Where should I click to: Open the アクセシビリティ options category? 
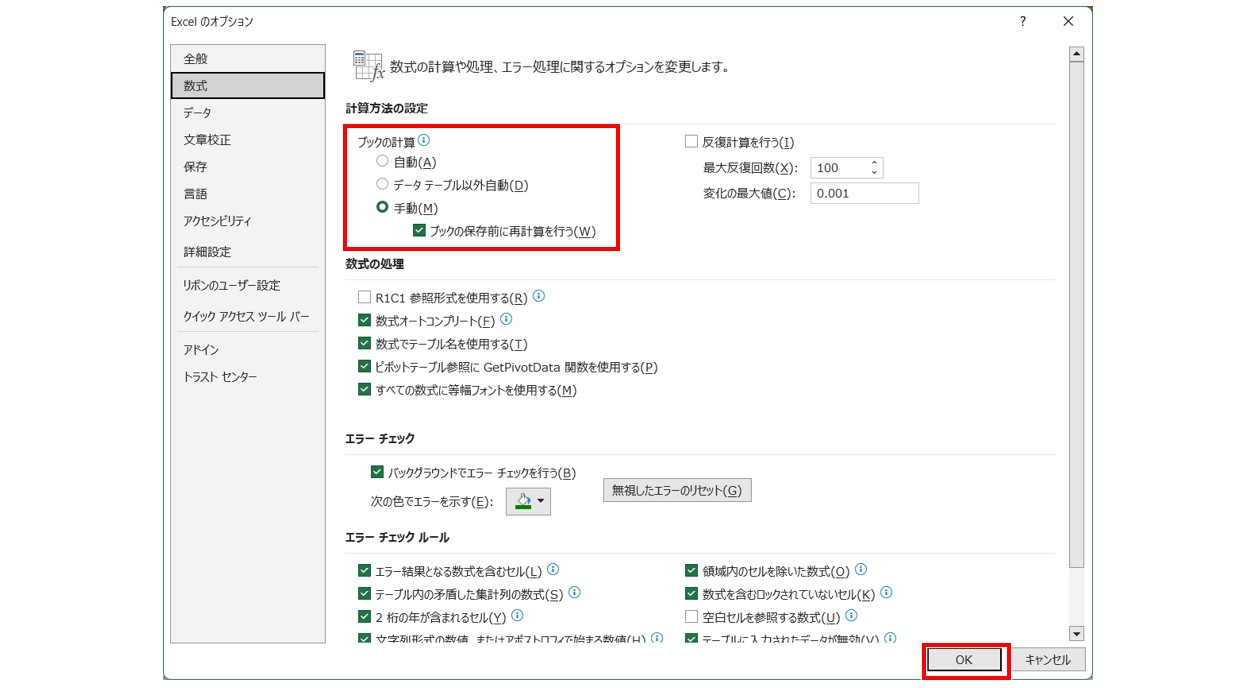(248, 221)
